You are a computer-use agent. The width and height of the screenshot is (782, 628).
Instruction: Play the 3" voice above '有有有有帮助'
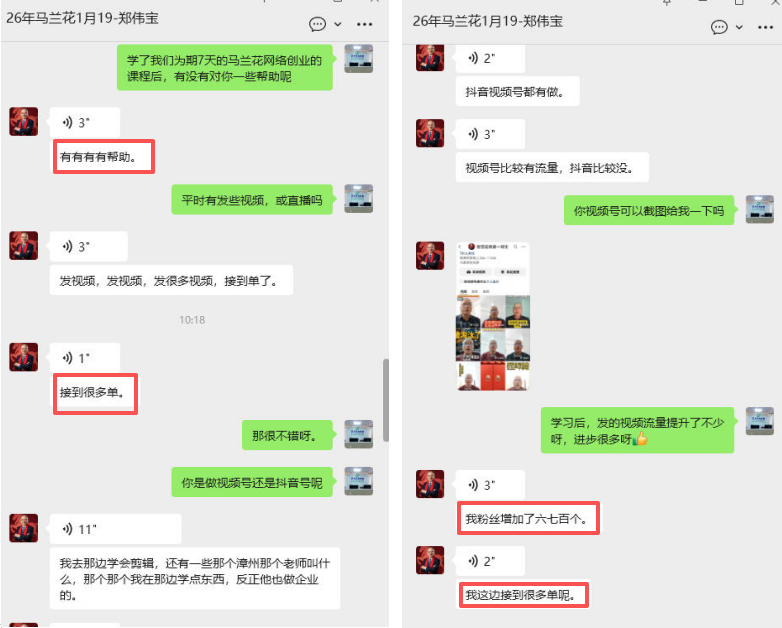(x=85, y=122)
